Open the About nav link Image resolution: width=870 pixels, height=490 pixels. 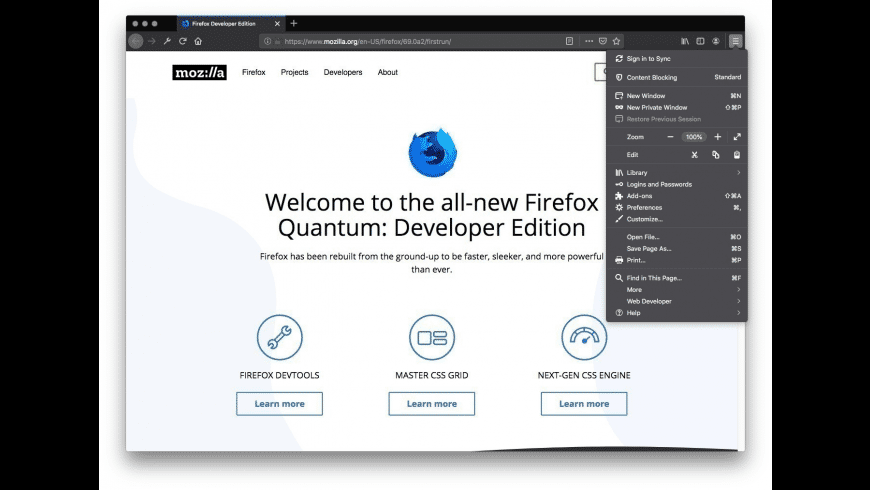387,72
